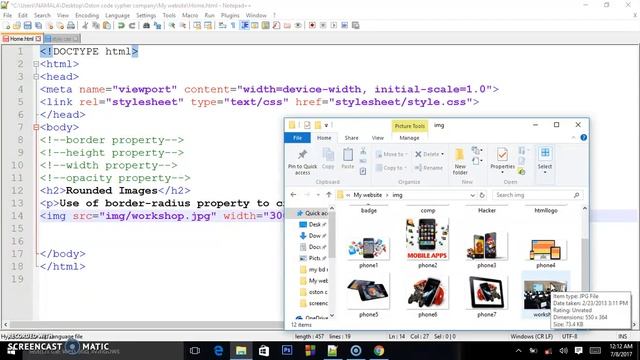Click the Explorer Up arrow
The image size is (640, 360).
(329, 195)
